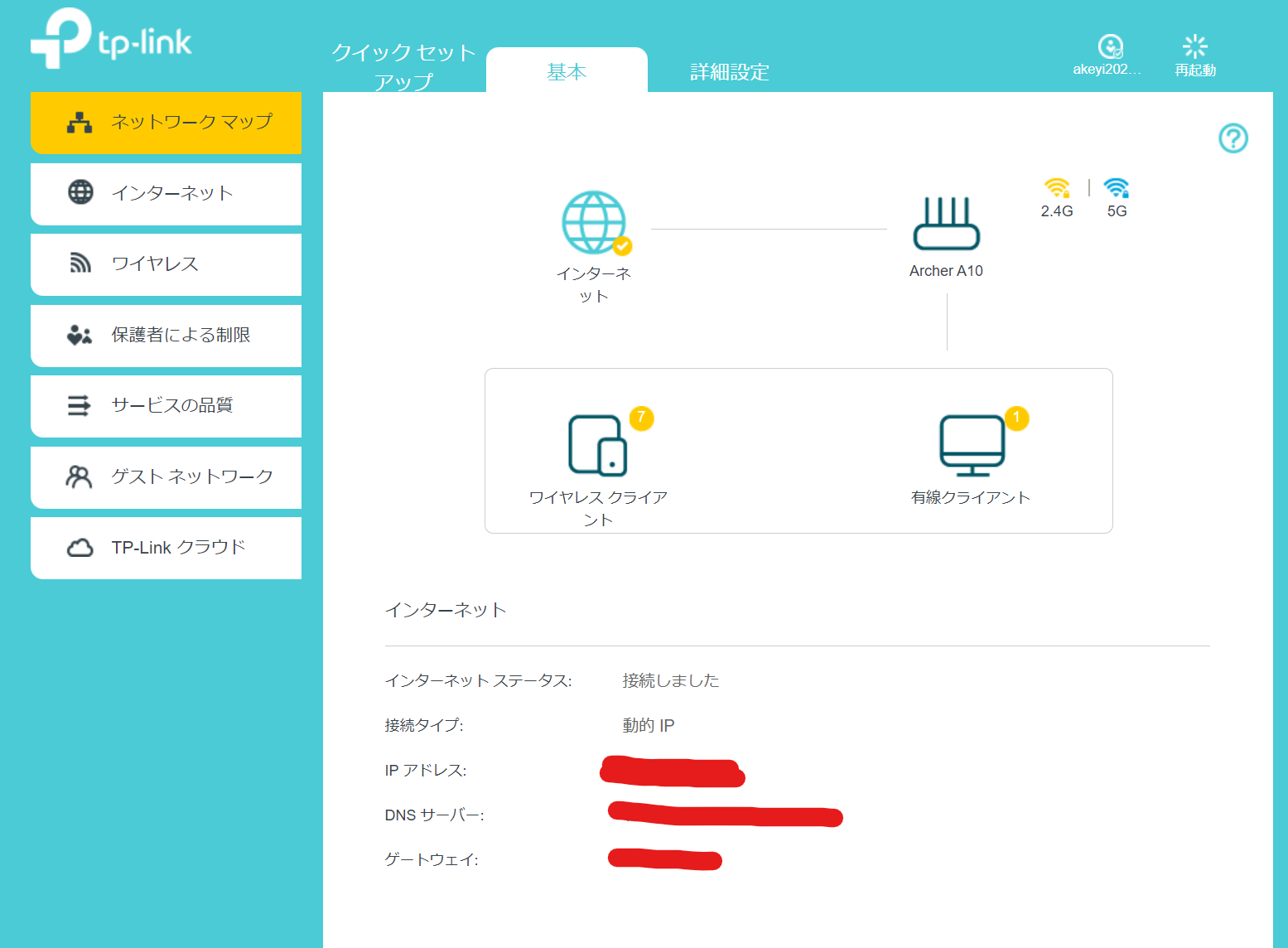Toggle the 2.4G wireless band icon
The image size is (1288, 948).
1056,188
